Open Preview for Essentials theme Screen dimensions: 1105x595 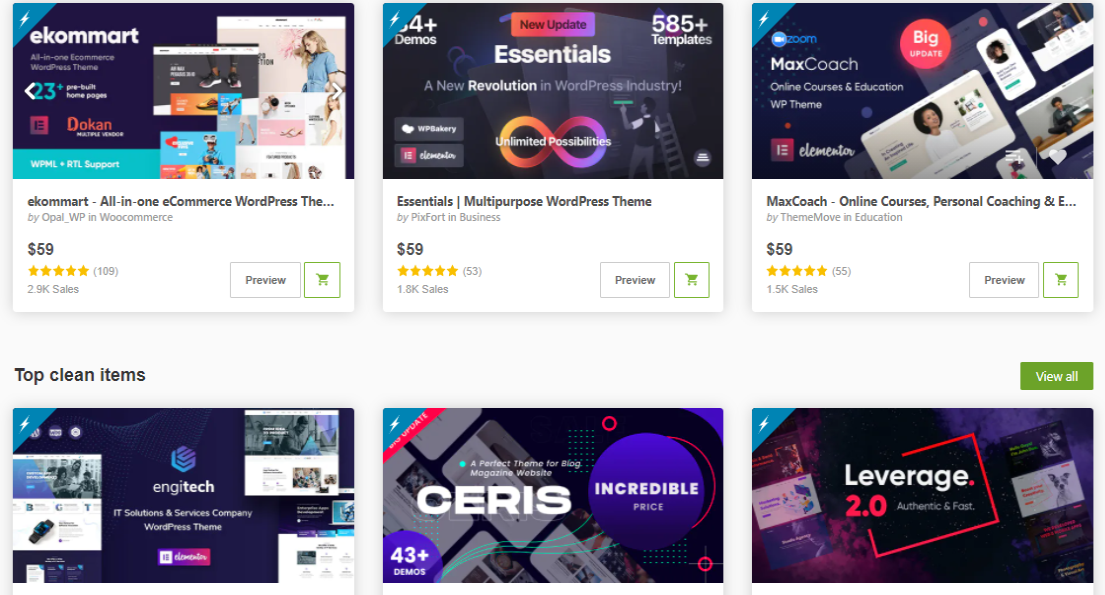pos(635,280)
